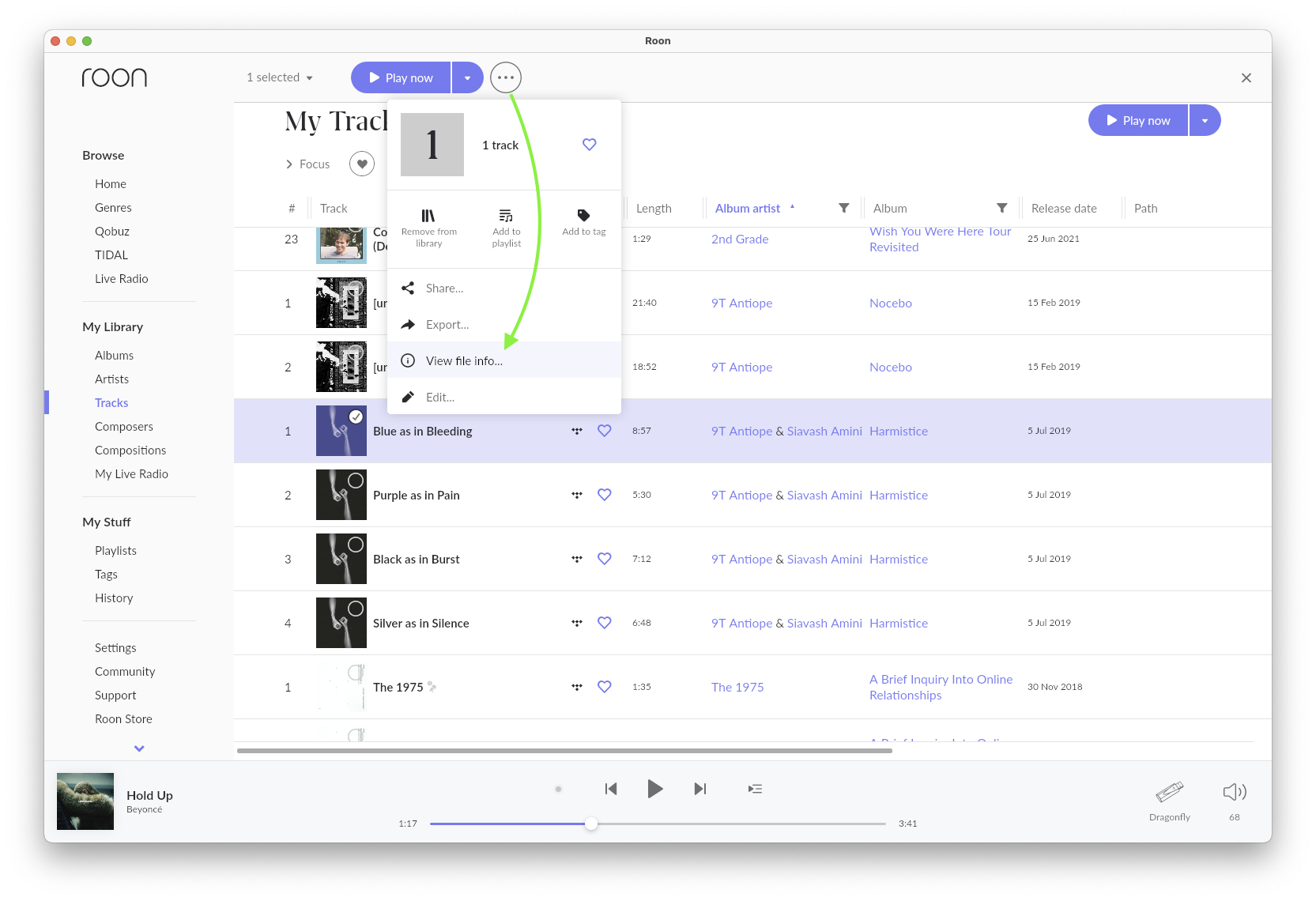Choose View file info... from the menu

[504, 361]
